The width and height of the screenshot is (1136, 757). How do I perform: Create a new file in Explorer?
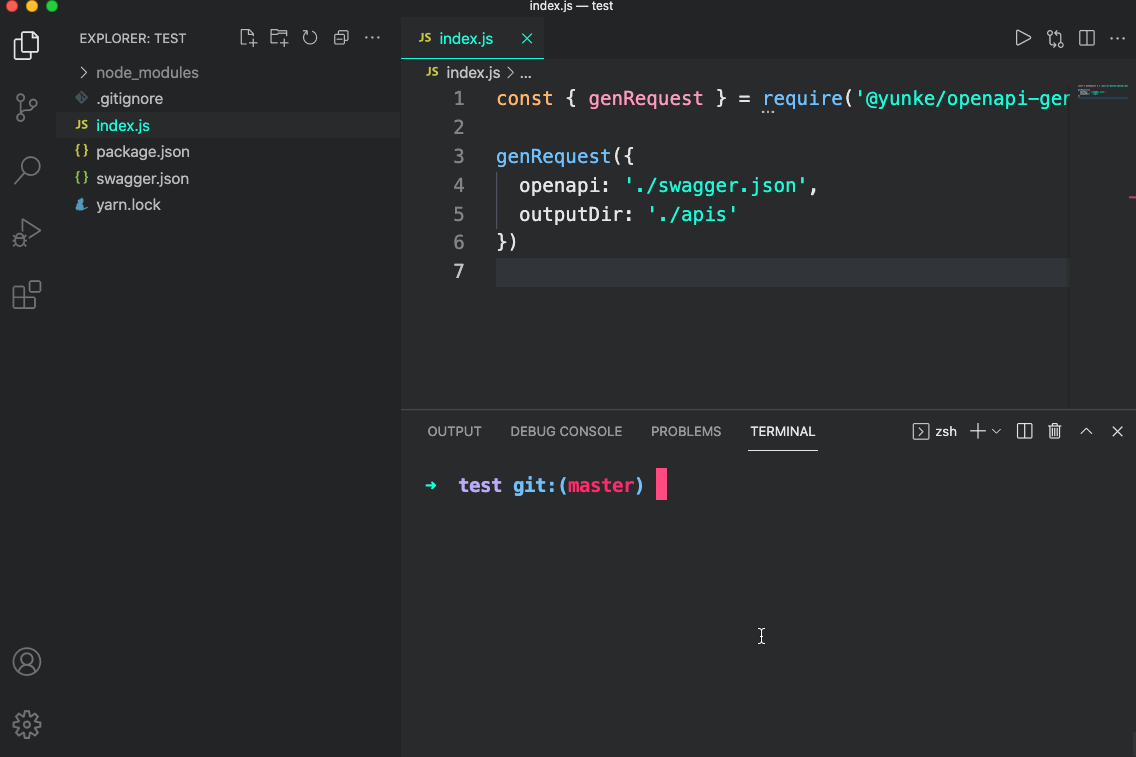(x=248, y=38)
